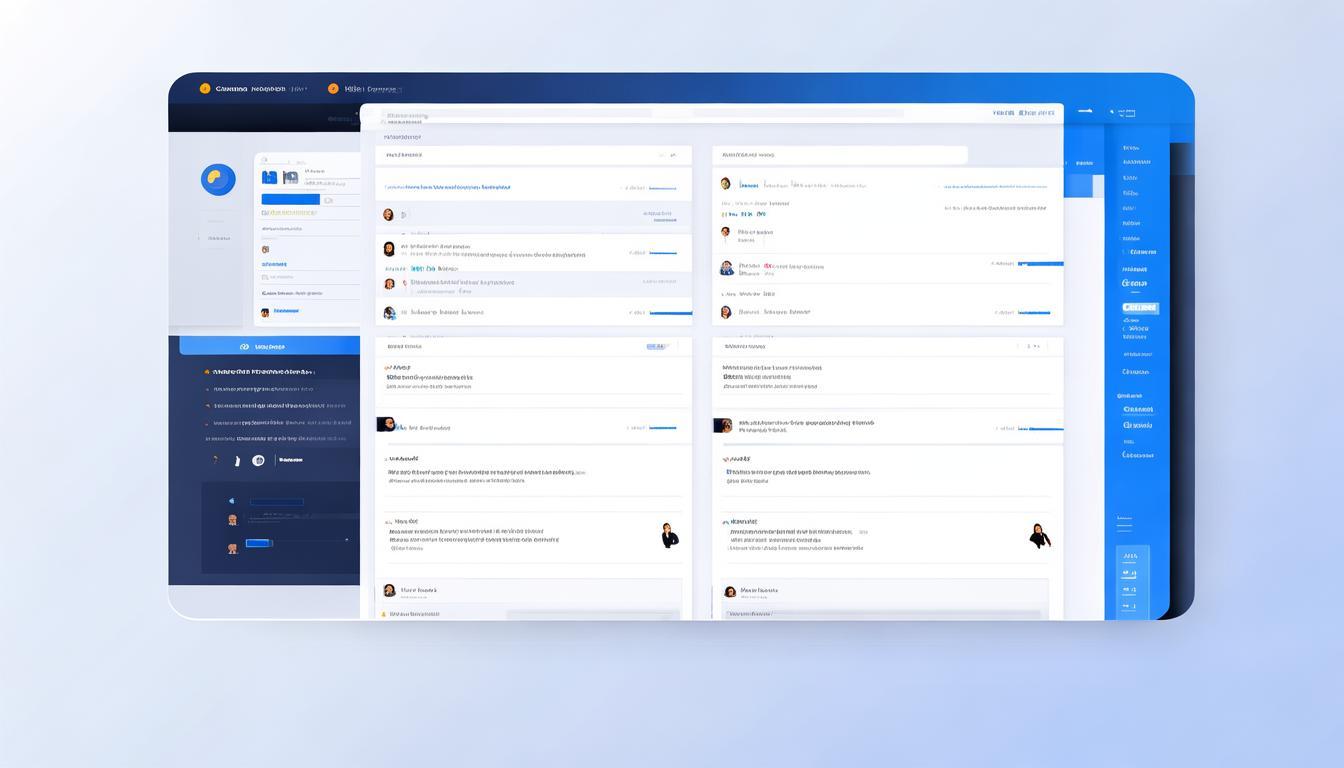Click the white hand icon in dark panel

tap(237, 461)
